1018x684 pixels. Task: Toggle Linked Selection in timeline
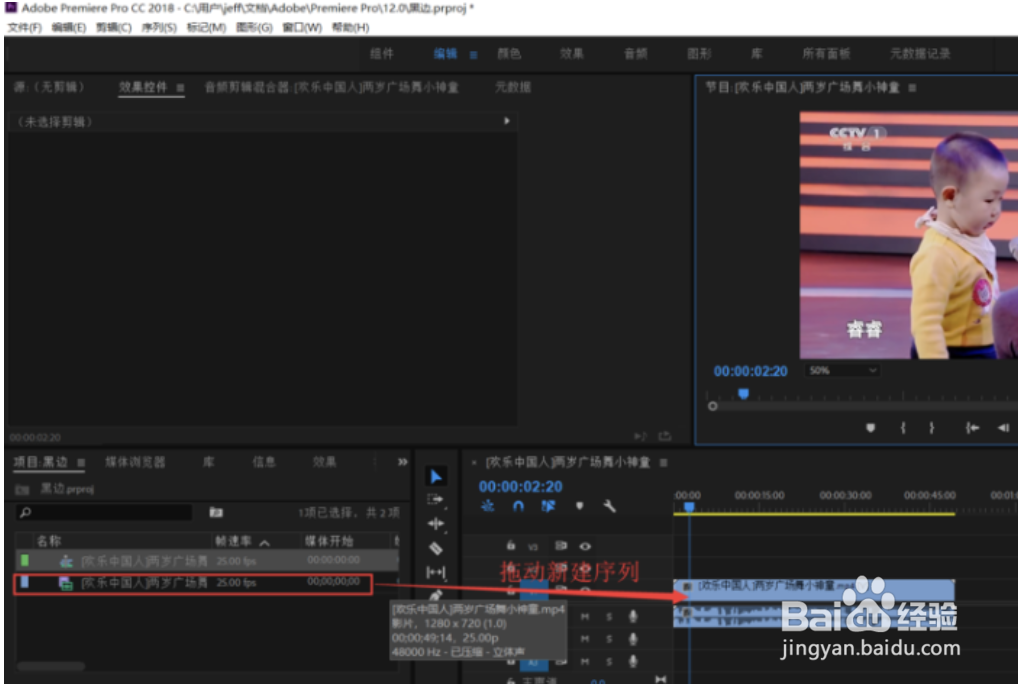click(x=549, y=506)
